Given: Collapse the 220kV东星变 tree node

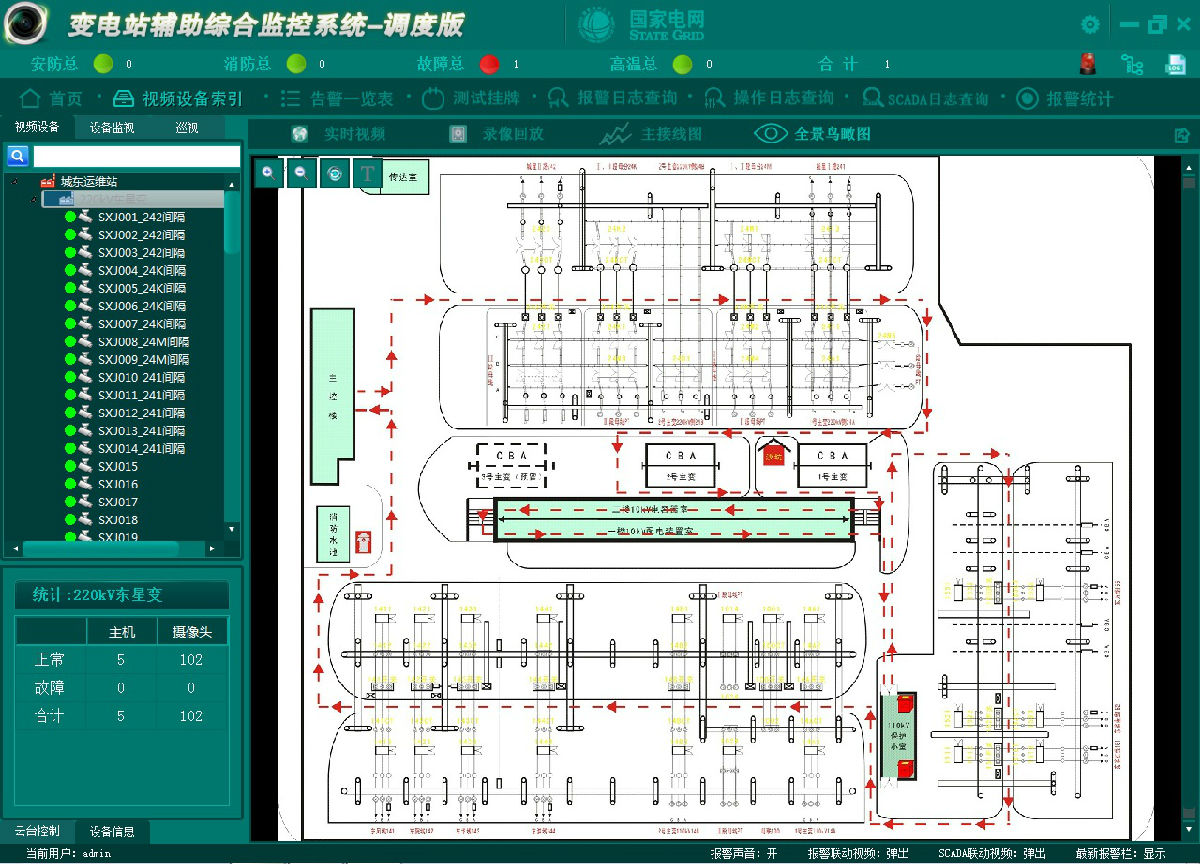Looking at the screenshot, I should [x=33, y=199].
